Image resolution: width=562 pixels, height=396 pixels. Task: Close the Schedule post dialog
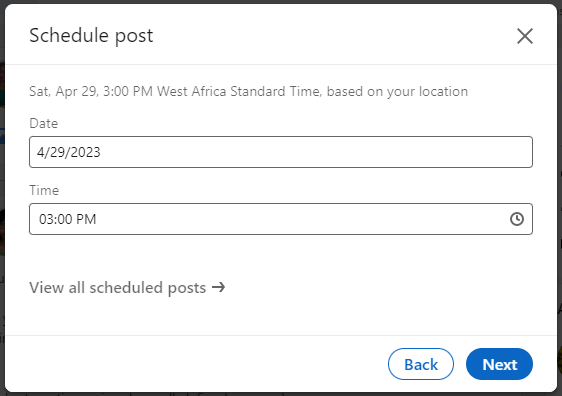tap(525, 36)
